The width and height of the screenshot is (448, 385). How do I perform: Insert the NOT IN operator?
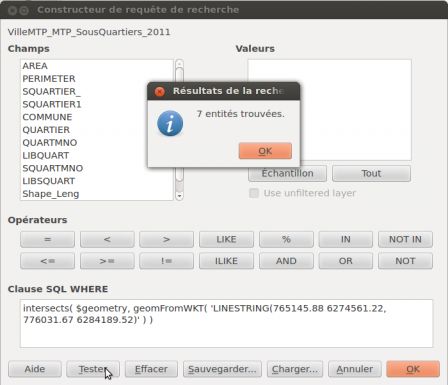(405, 239)
